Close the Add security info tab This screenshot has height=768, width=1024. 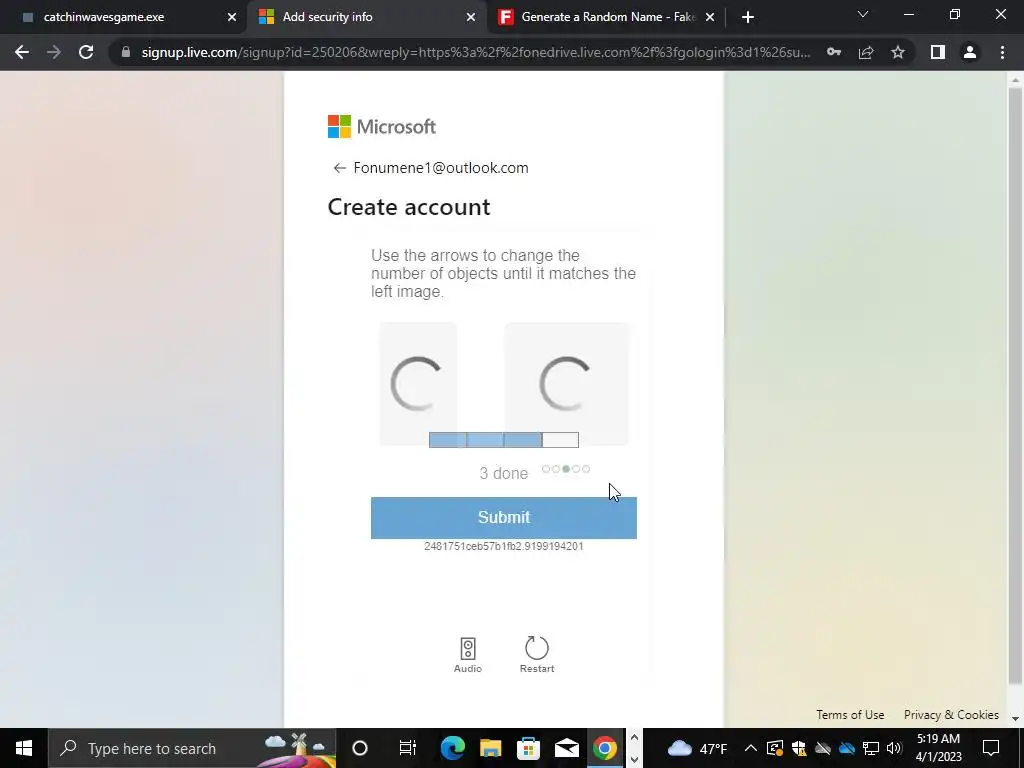471,17
